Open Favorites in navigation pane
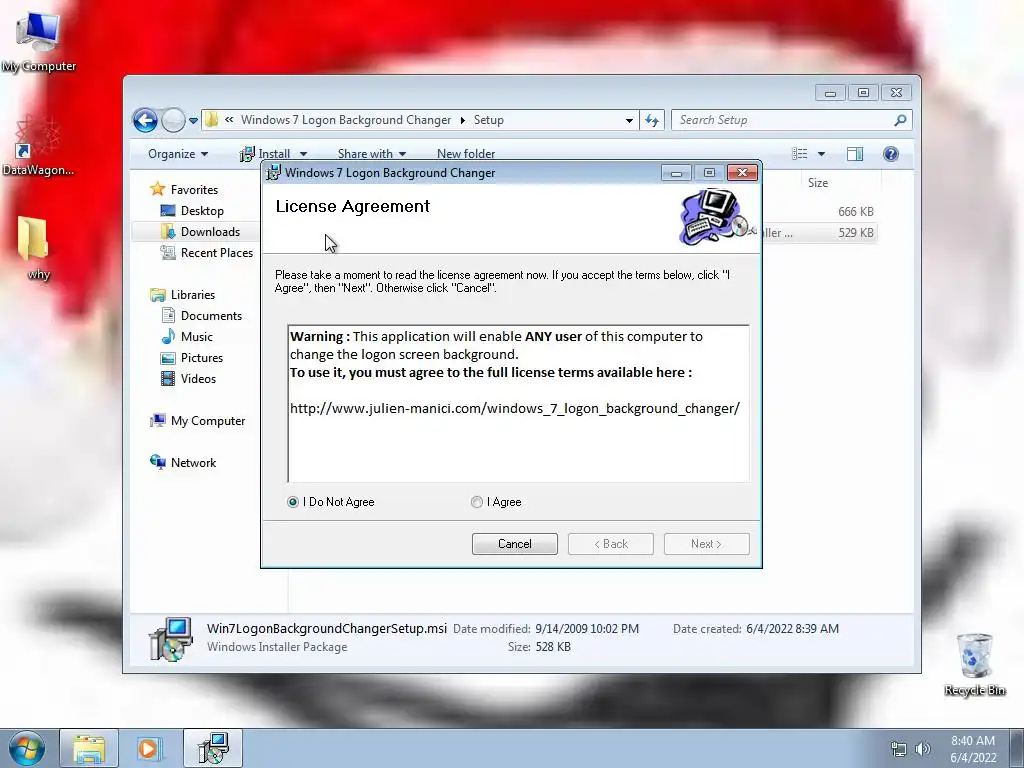This screenshot has width=1024, height=768. (194, 190)
